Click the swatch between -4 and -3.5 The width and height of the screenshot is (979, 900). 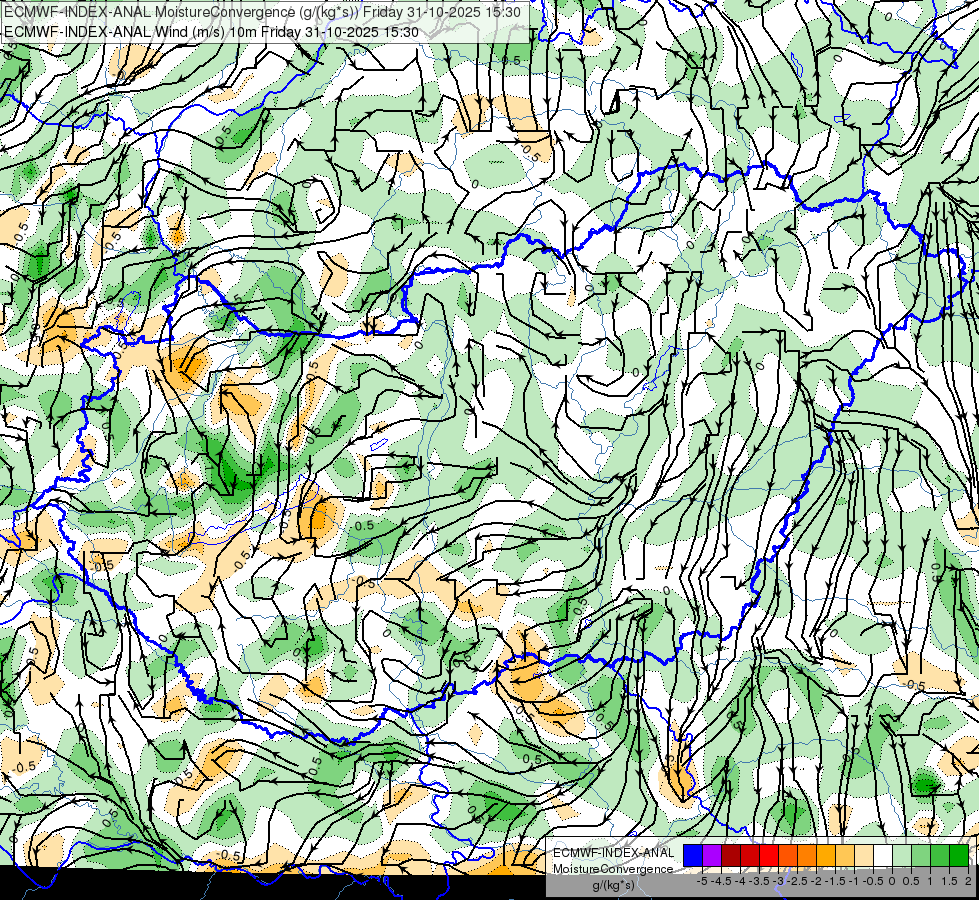(750, 856)
